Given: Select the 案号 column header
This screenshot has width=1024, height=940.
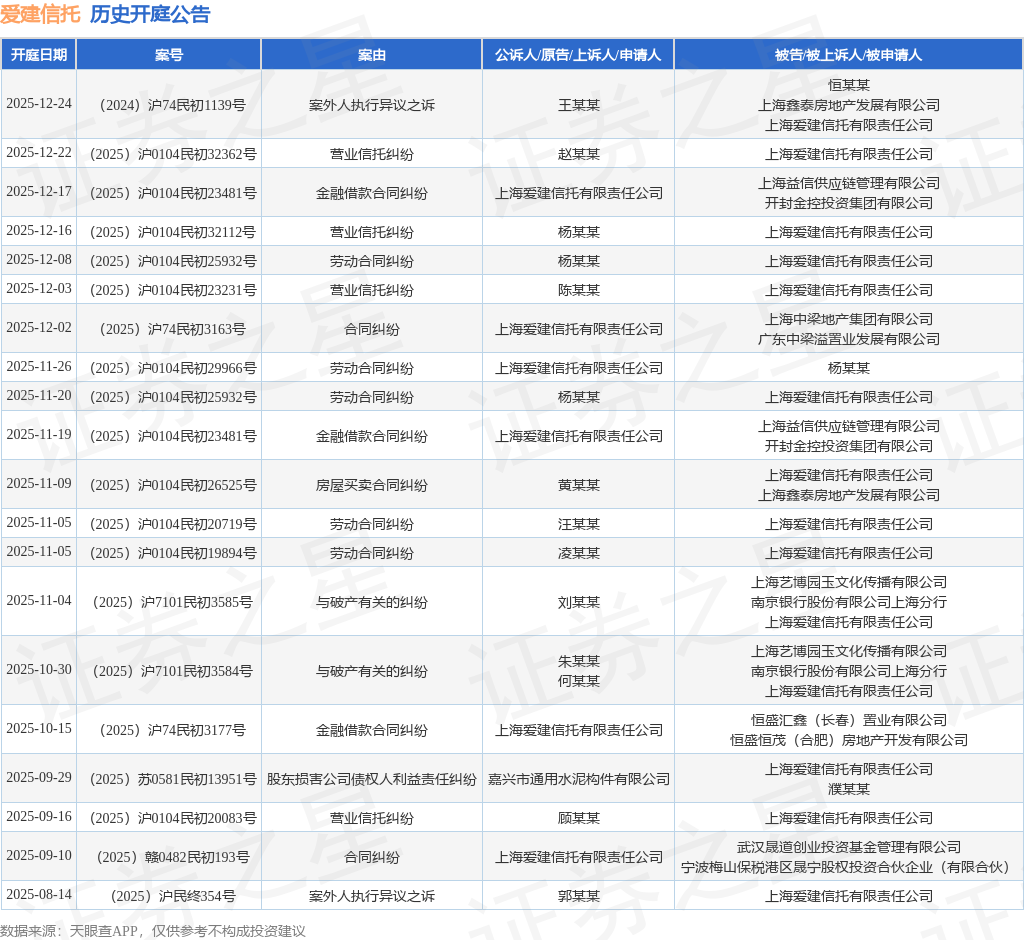Looking at the screenshot, I should tap(168, 55).
